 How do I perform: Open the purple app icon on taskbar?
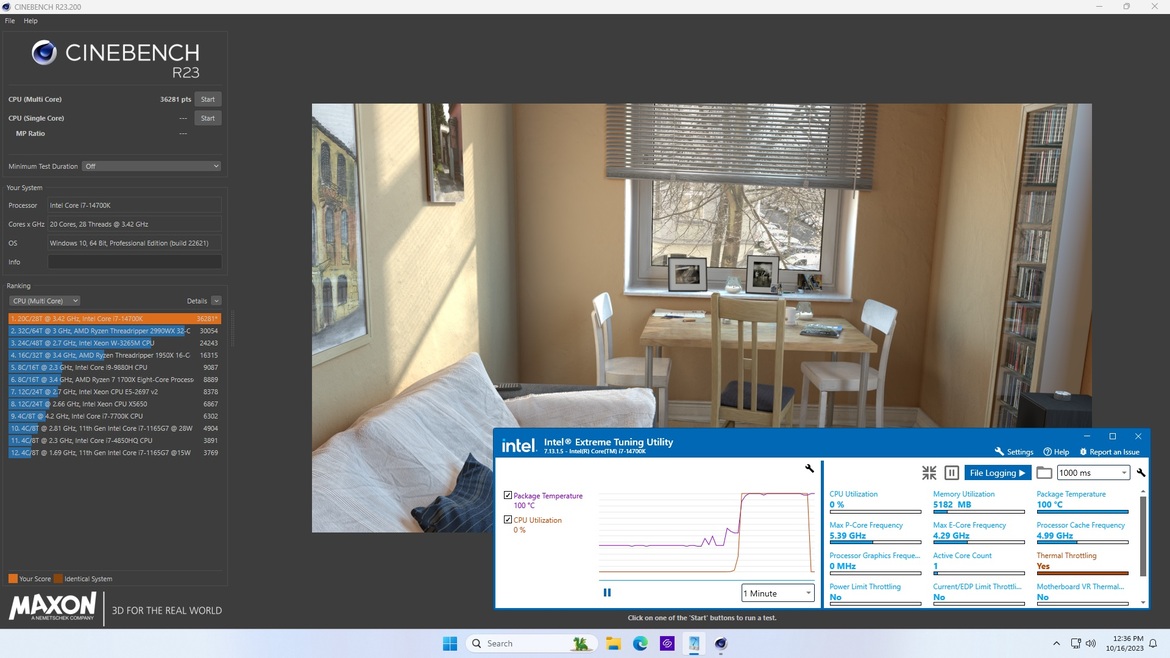667,643
